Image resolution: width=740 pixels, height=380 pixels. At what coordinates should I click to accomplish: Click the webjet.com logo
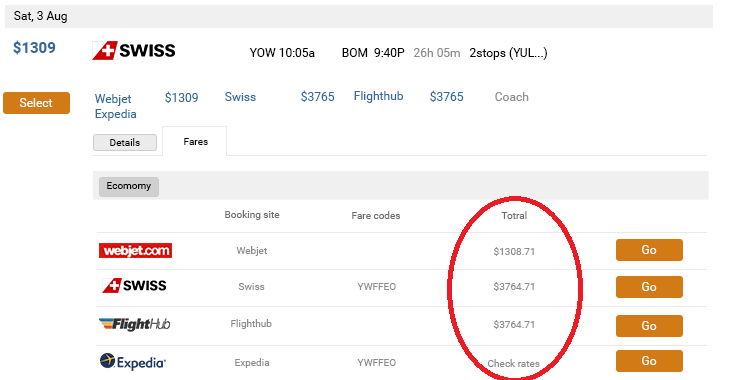coord(135,250)
